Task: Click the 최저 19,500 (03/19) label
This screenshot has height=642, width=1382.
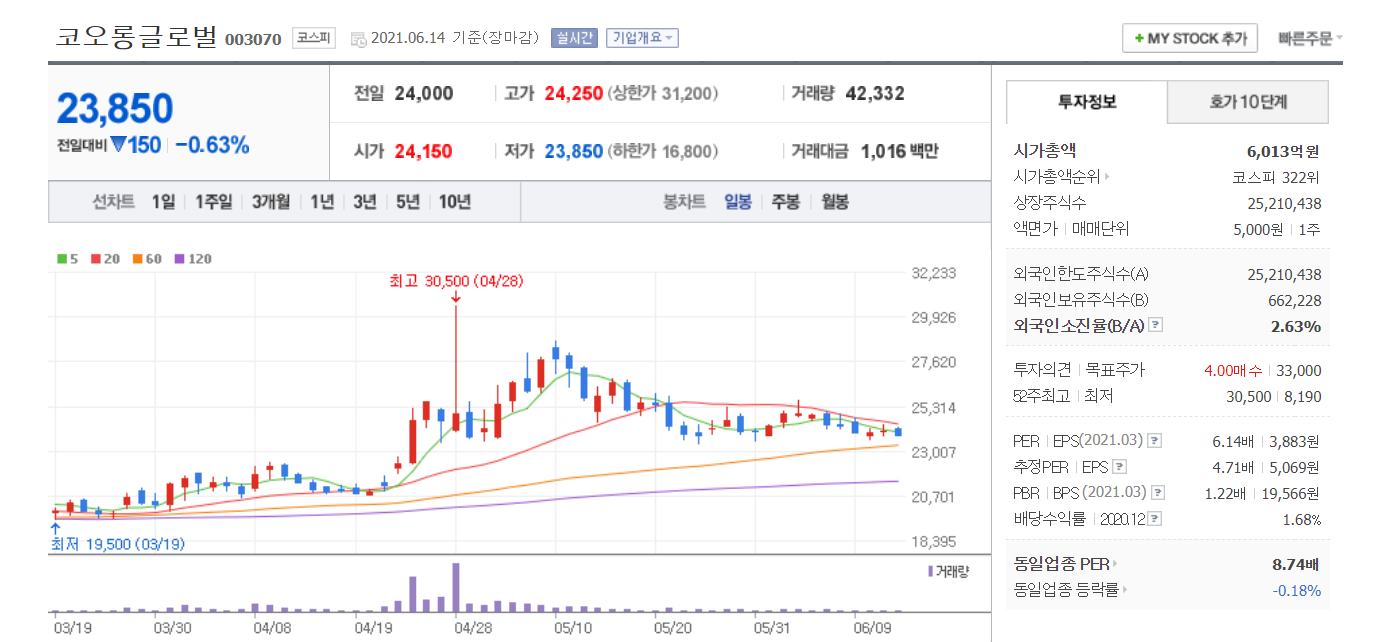Action: [x=118, y=545]
